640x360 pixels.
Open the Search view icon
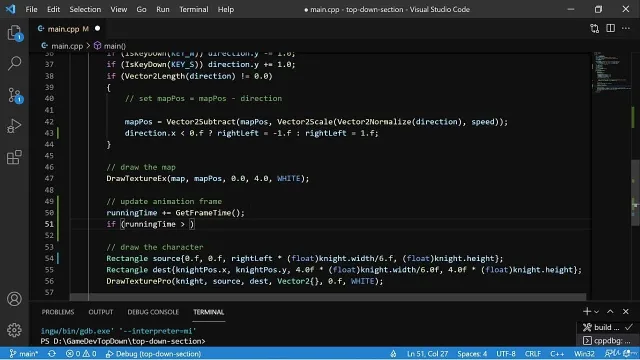pos(14,64)
